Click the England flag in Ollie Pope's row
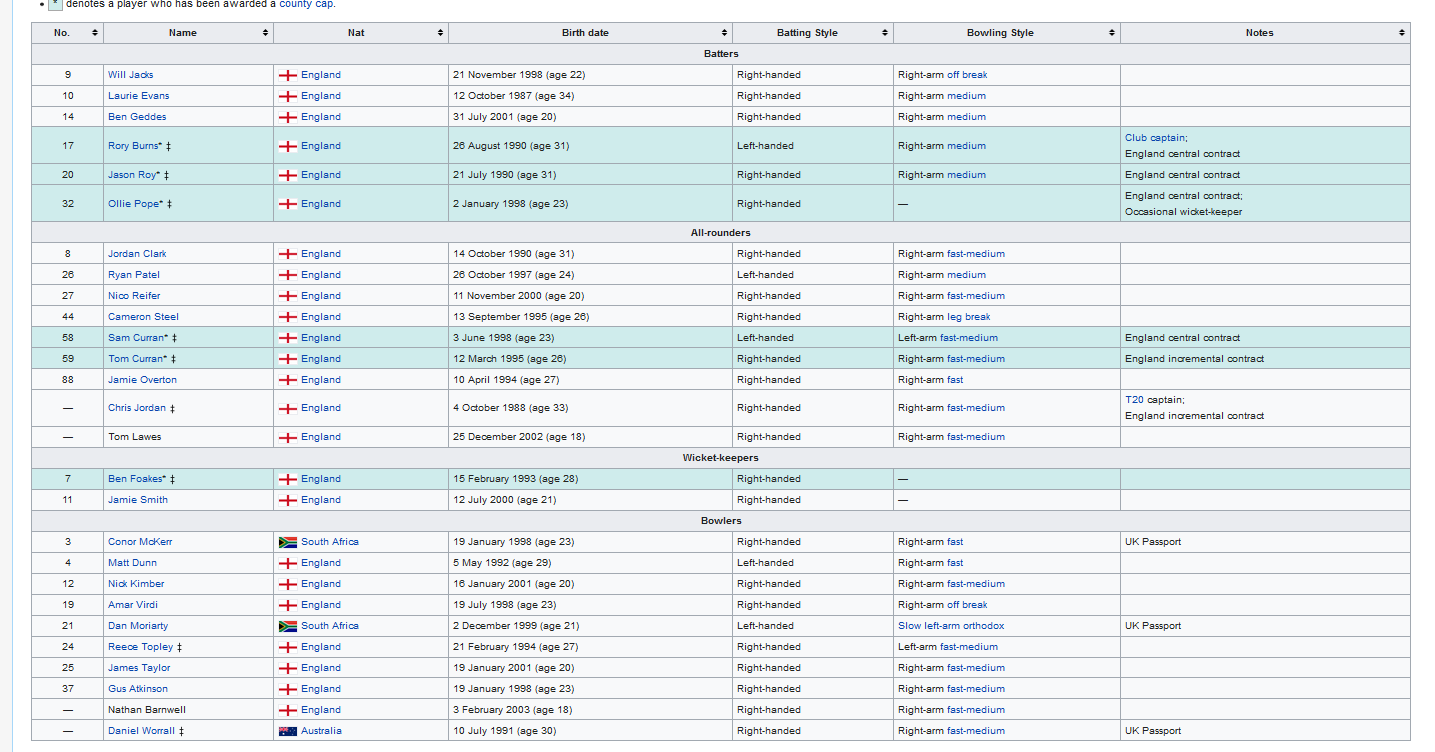The width and height of the screenshot is (1435, 752). click(288, 204)
